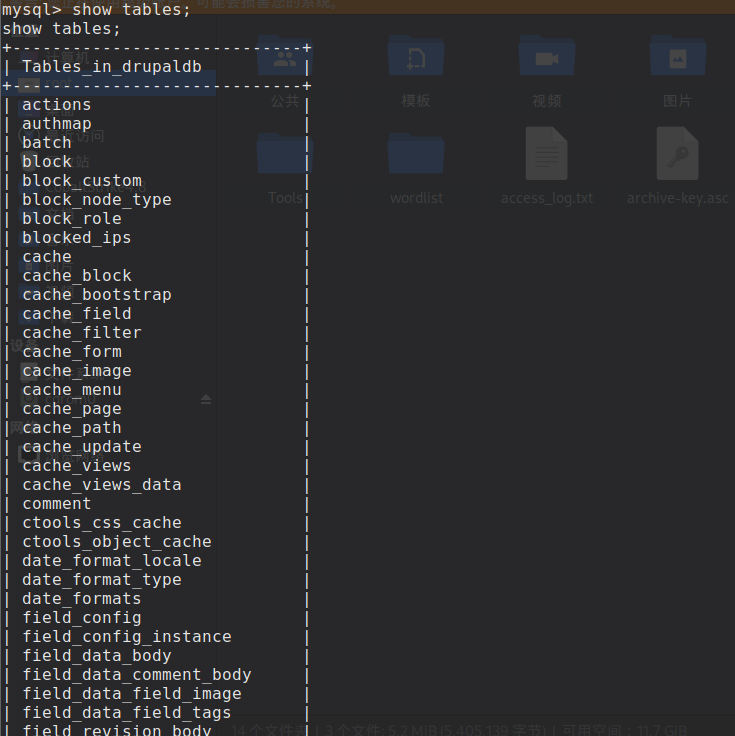Click the 'cache_menu' table row
Screen dimensions: 735x736
click(x=156, y=390)
